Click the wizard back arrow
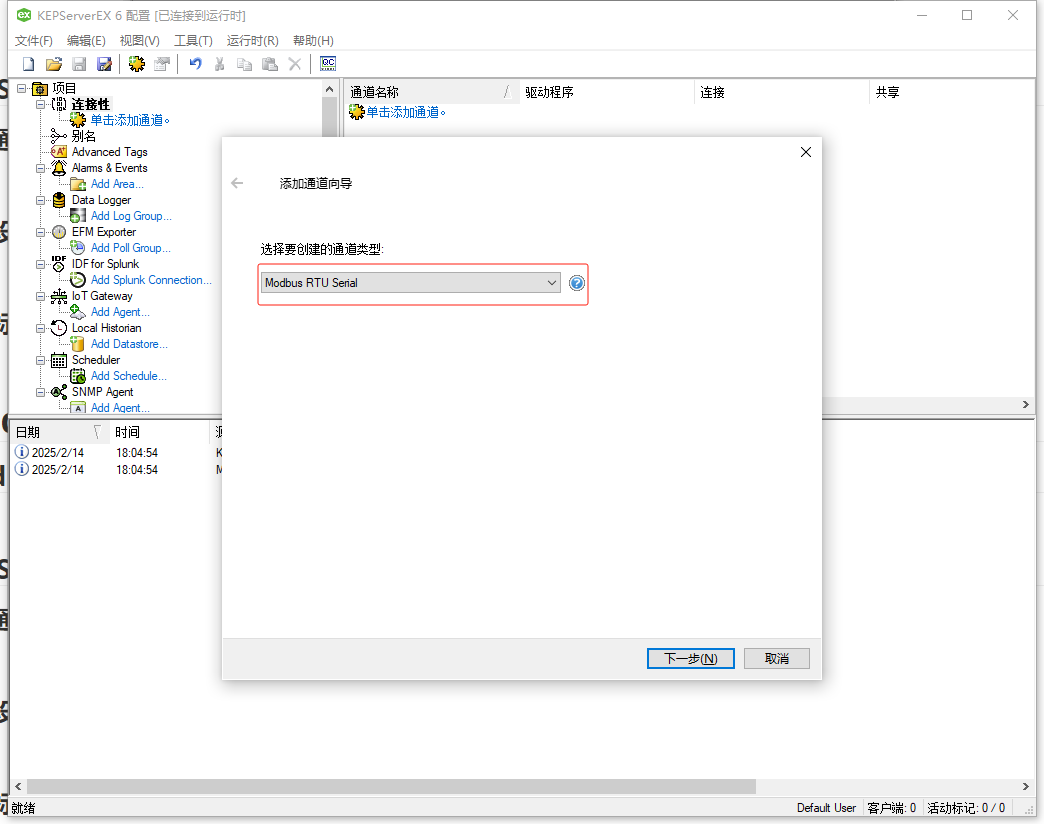The height and width of the screenshot is (824, 1044). 237,183
